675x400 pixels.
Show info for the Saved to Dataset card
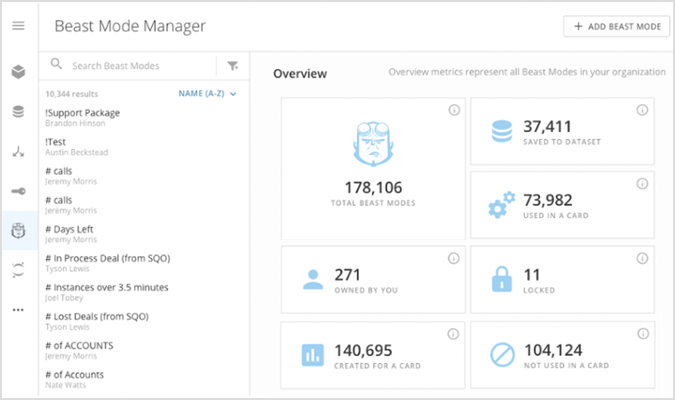point(641,110)
